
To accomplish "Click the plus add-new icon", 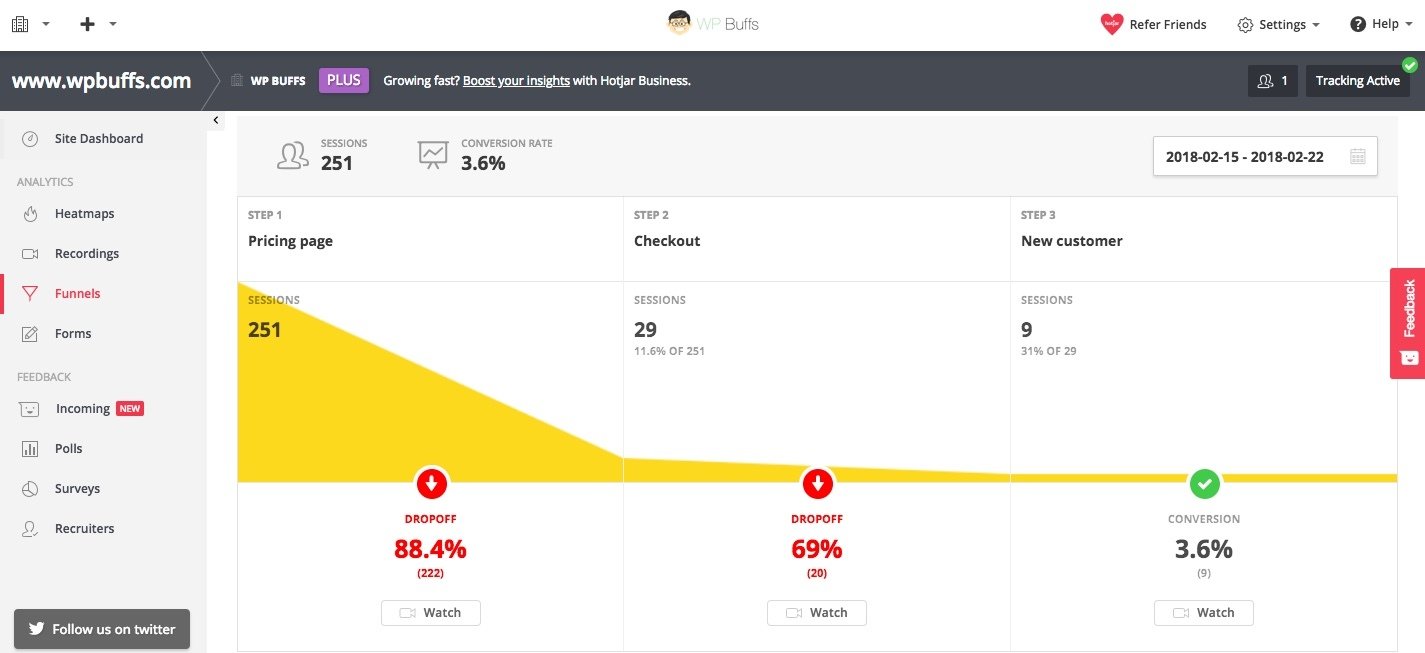I will pyautogui.click(x=87, y=24).
